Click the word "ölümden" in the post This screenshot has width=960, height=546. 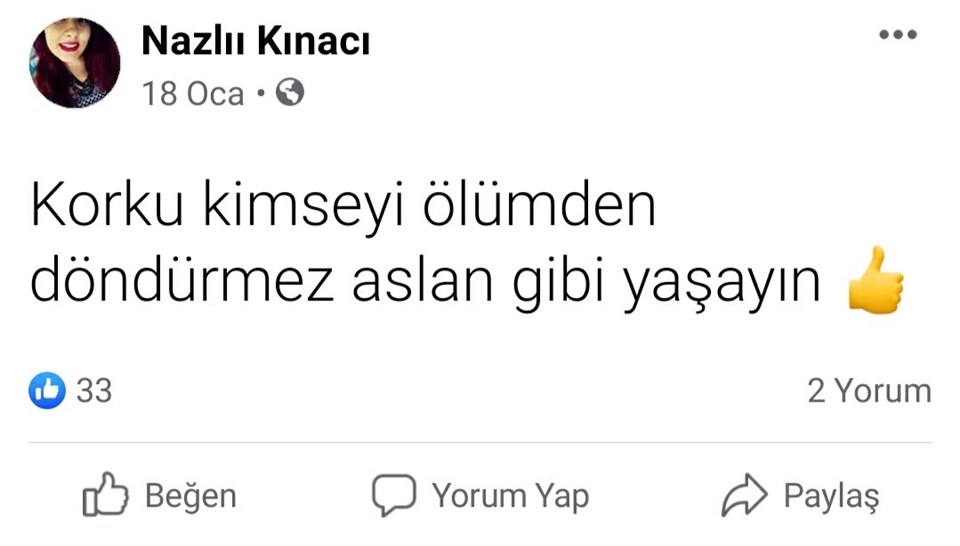(539, 204)
